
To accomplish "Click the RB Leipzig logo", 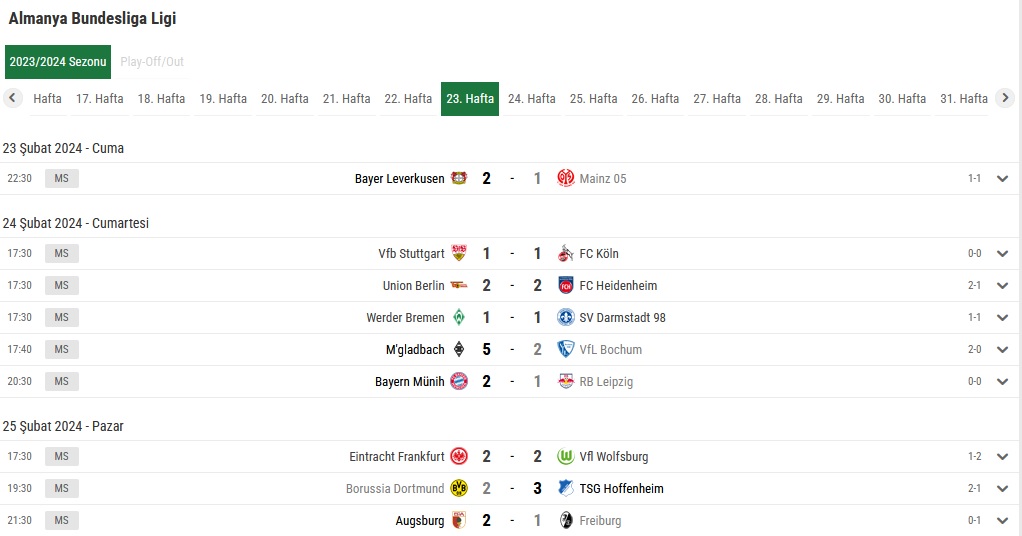I will click(x=565, y=381).
